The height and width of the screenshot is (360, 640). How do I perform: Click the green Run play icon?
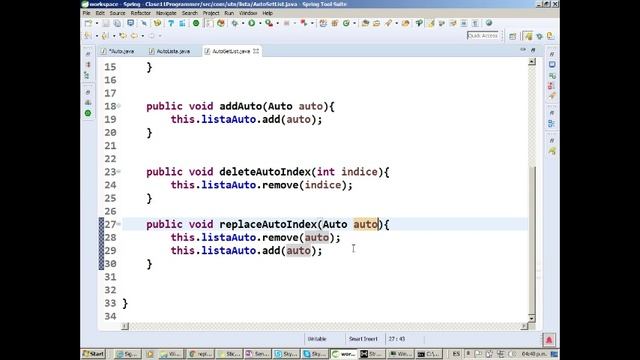pyautogui.click(x=251, y=23)
